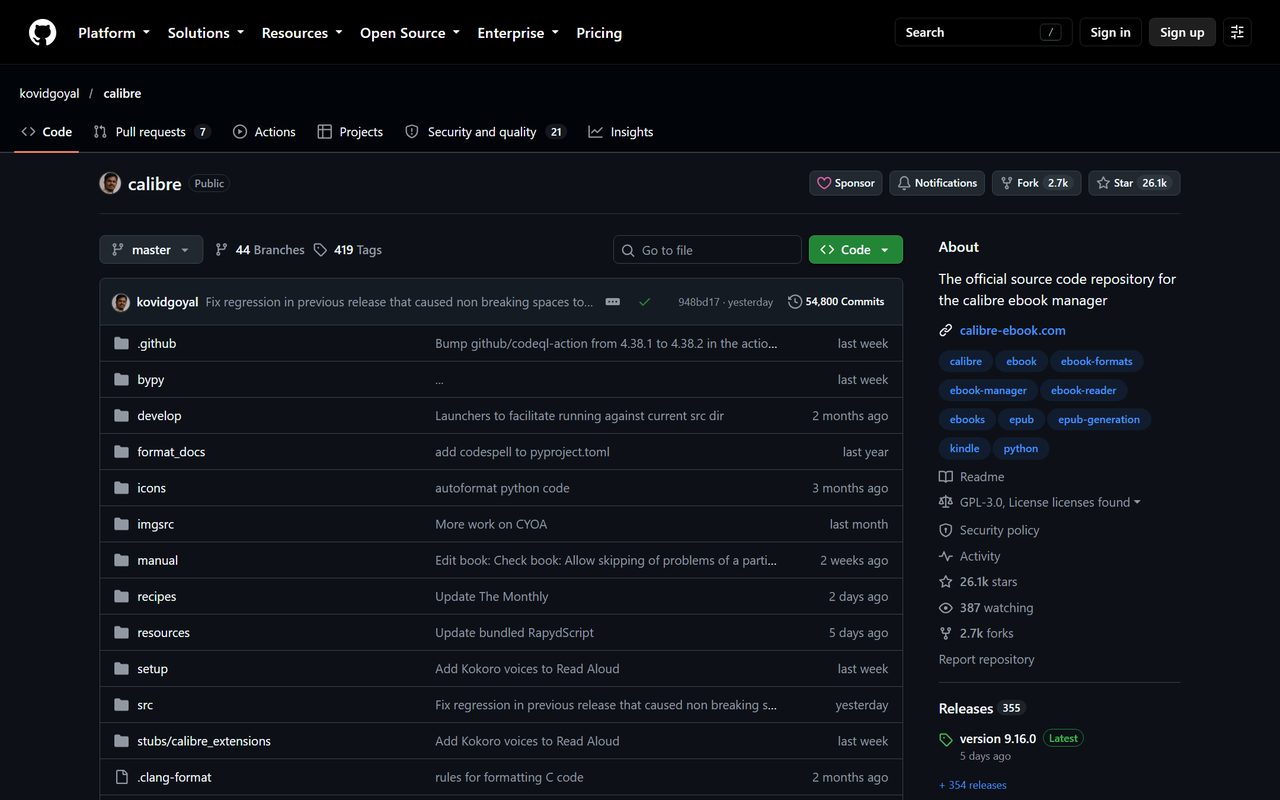This screenshot has width=1280, height=800.
Task: Open the Insights tab
Action: tap(621, 132)
